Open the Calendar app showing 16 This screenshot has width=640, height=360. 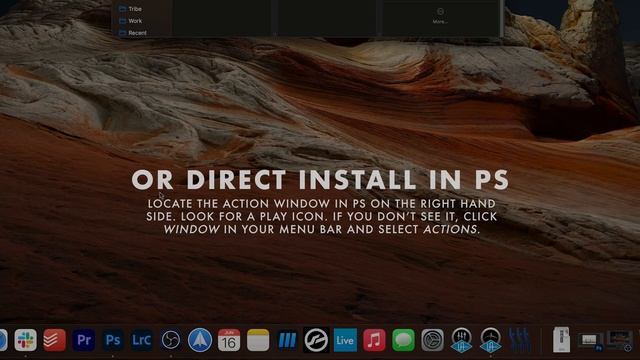click(x=229, y=340)
